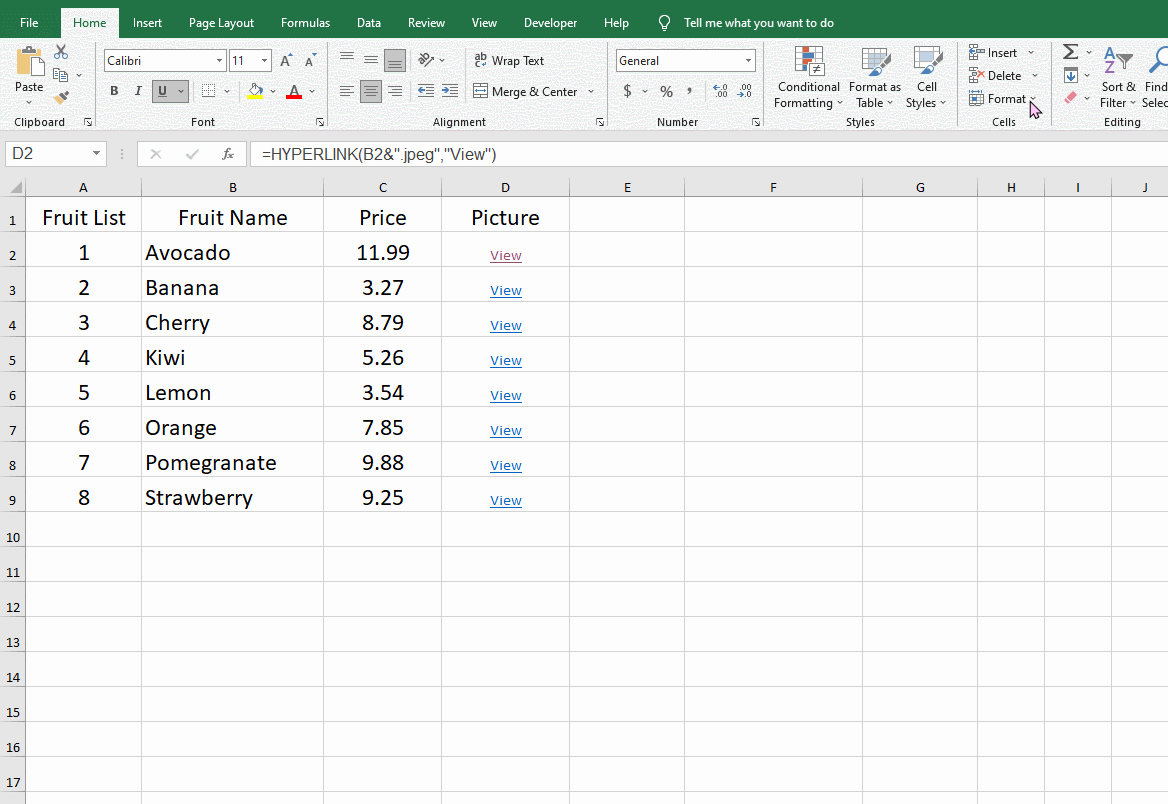Toggle Merge & Center
This screenshot has width=1168, height=804.
click(526, 91)
